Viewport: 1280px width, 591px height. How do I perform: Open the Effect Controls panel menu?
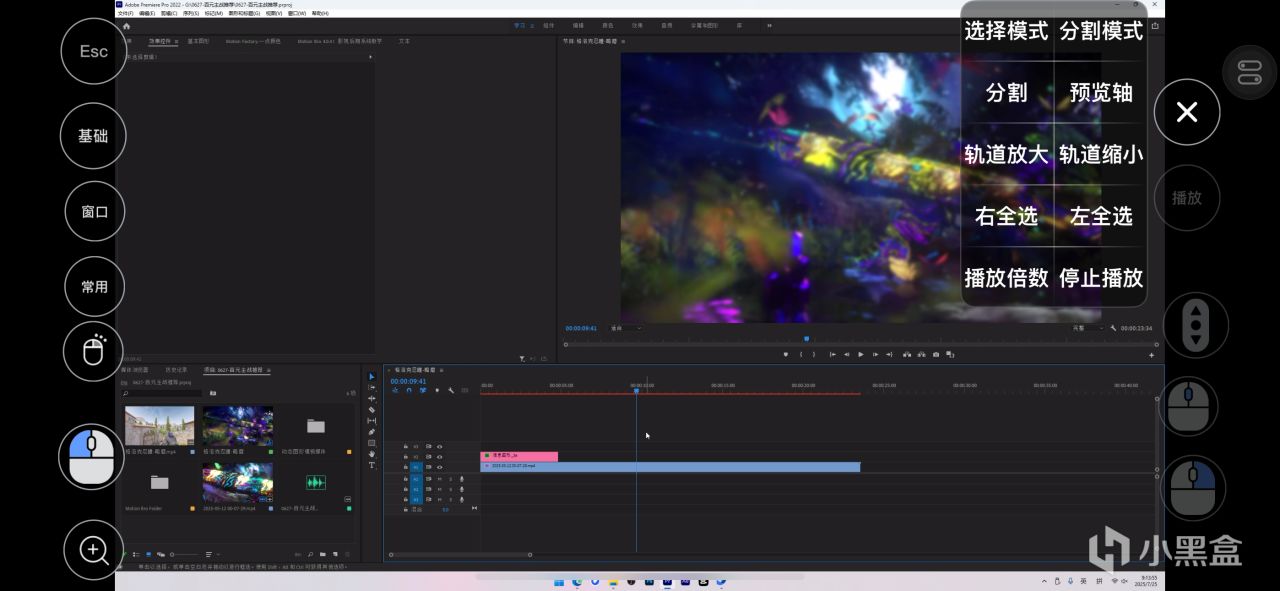[x=176, y=42]
